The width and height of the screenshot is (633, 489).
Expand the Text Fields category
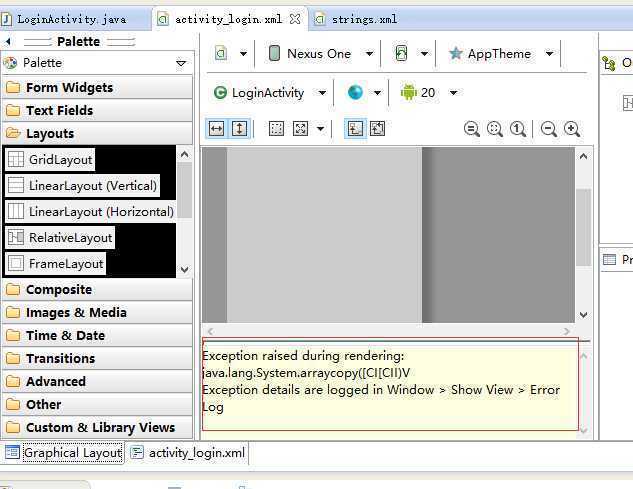click(x=97, y=110)
